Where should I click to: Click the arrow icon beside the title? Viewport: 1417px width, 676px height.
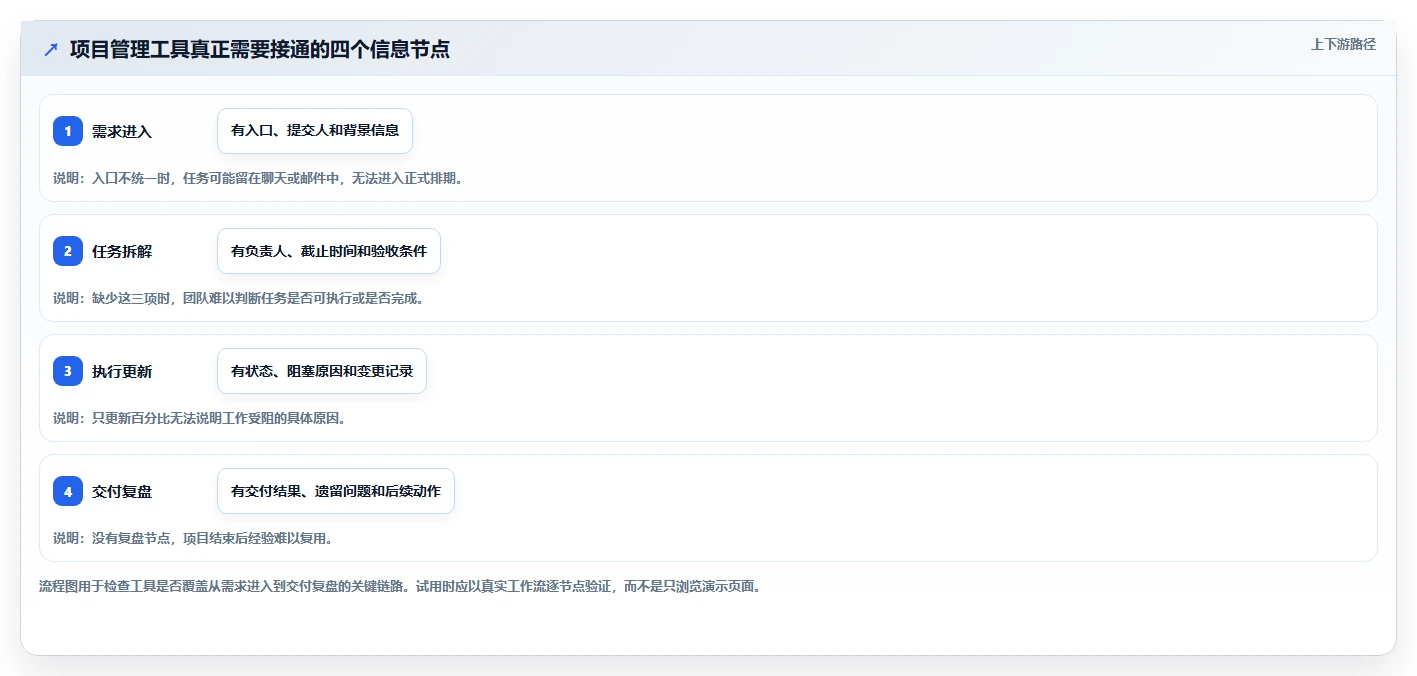coord(51,50)
